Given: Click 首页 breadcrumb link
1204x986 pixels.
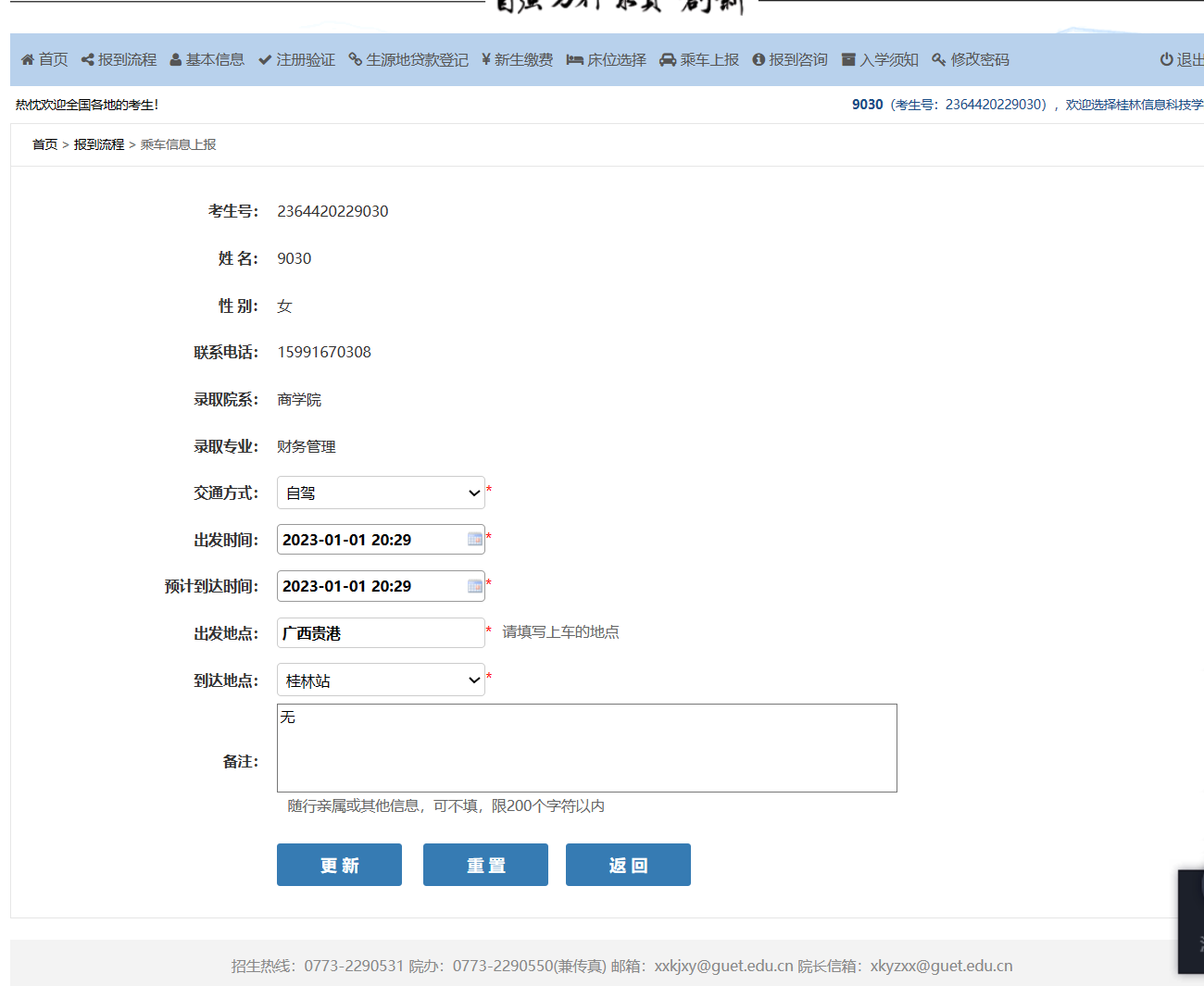Looking at the screenshot, I should coord(44,144).
